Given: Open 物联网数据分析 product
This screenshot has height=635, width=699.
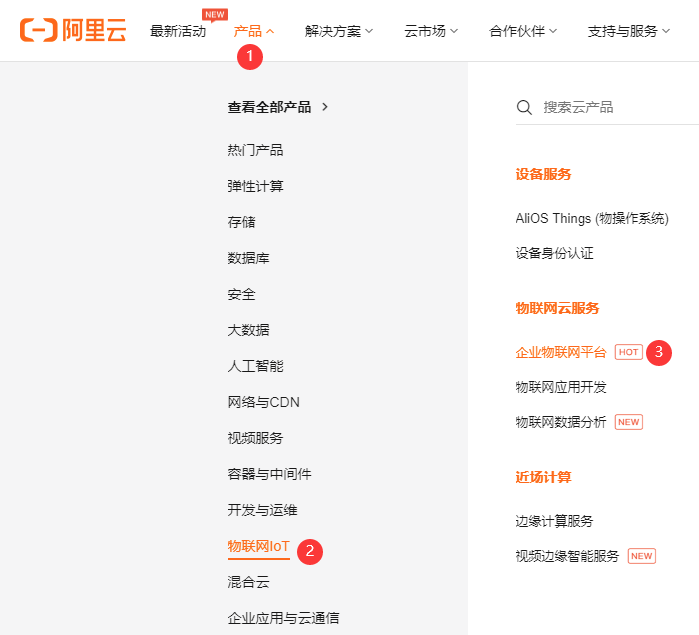Looking at the screenshot, I should [561, 422].
